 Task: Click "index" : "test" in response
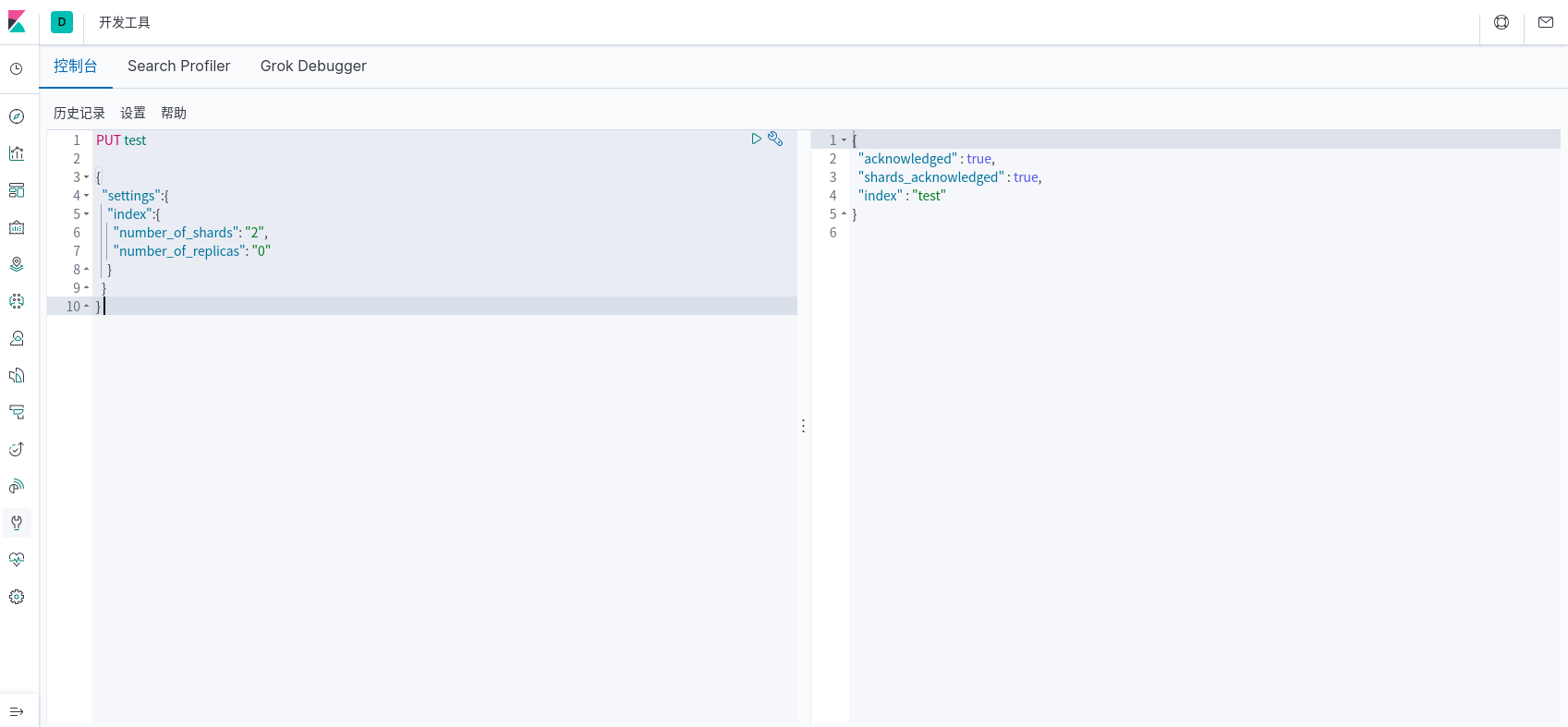coord(902,196)
